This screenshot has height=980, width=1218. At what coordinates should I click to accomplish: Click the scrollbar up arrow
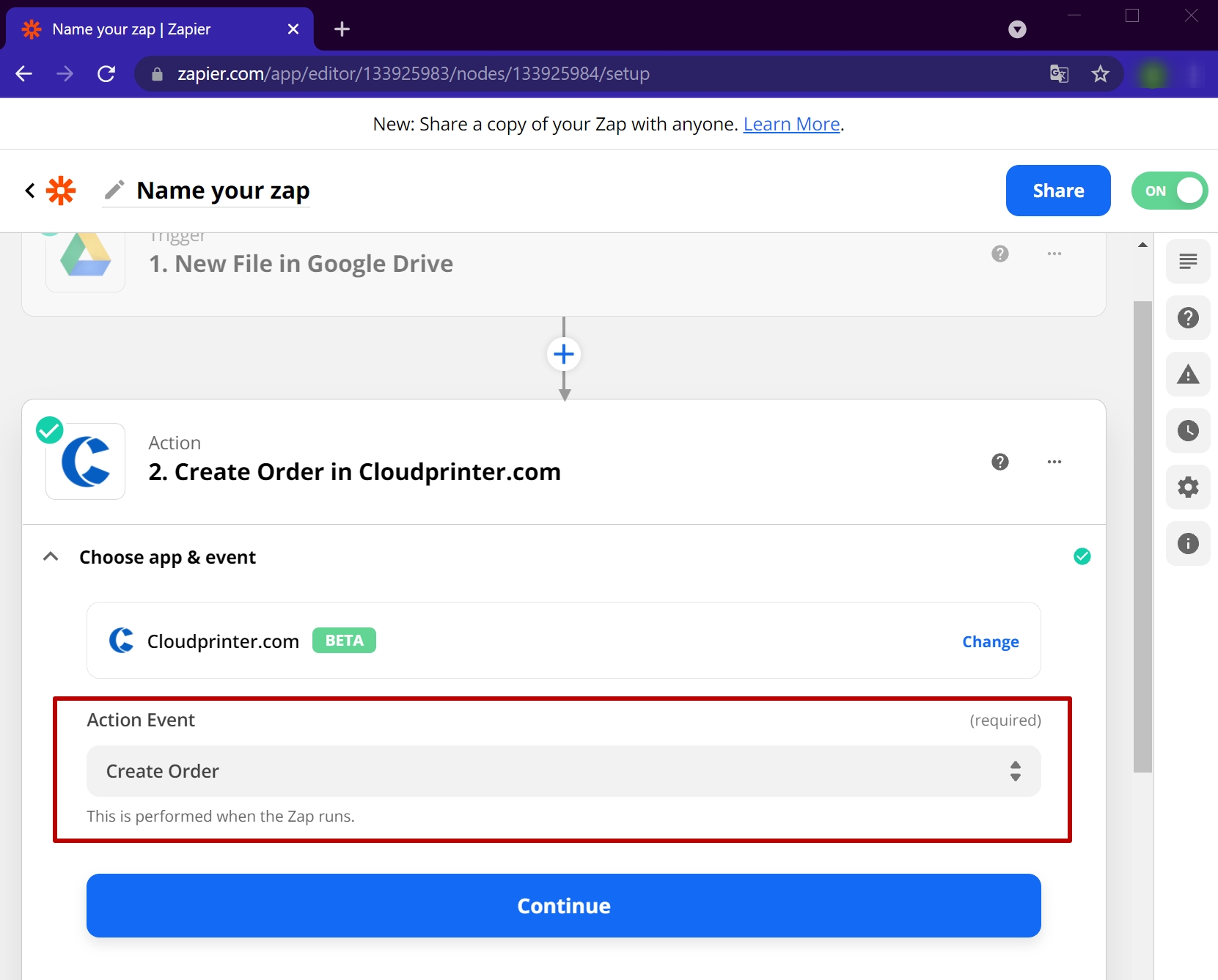(x=1142, y=245)
